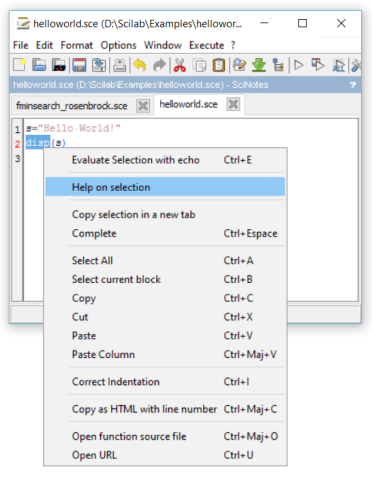The width and height of the screenshot is (372, 480).
Task: Open the Window menu
Action: tap(163, 45)
